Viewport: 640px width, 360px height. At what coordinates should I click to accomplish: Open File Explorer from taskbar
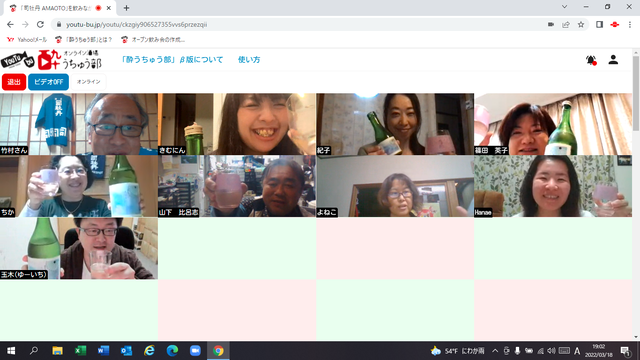pos(57,351)
